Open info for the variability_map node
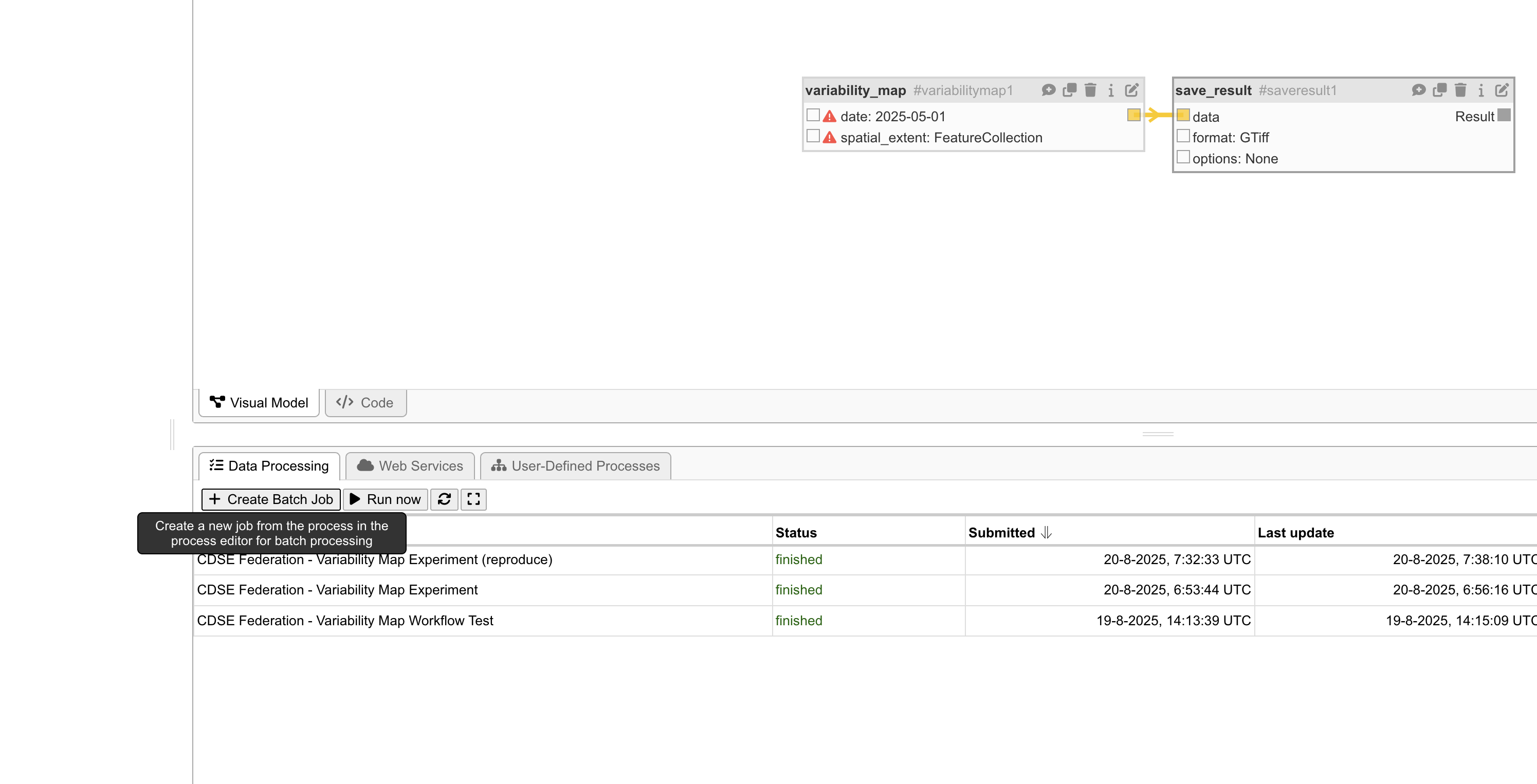This screenshot has width=1537, height=784. click(1110, 90)
